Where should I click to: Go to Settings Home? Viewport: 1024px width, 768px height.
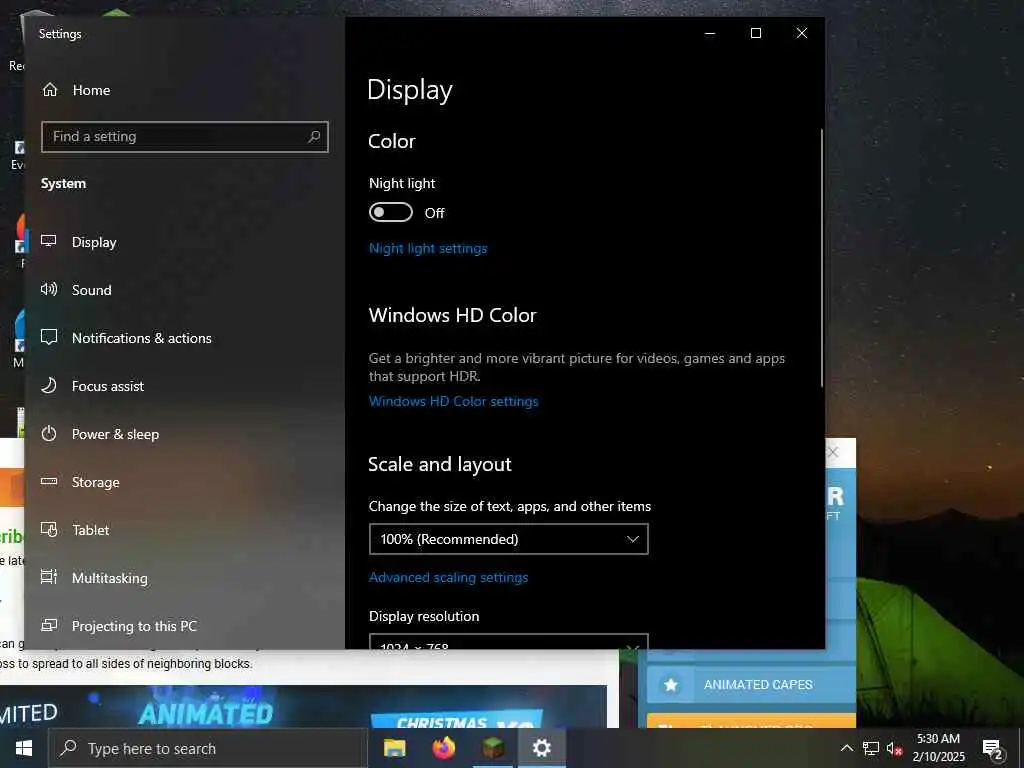click(76, 90)
